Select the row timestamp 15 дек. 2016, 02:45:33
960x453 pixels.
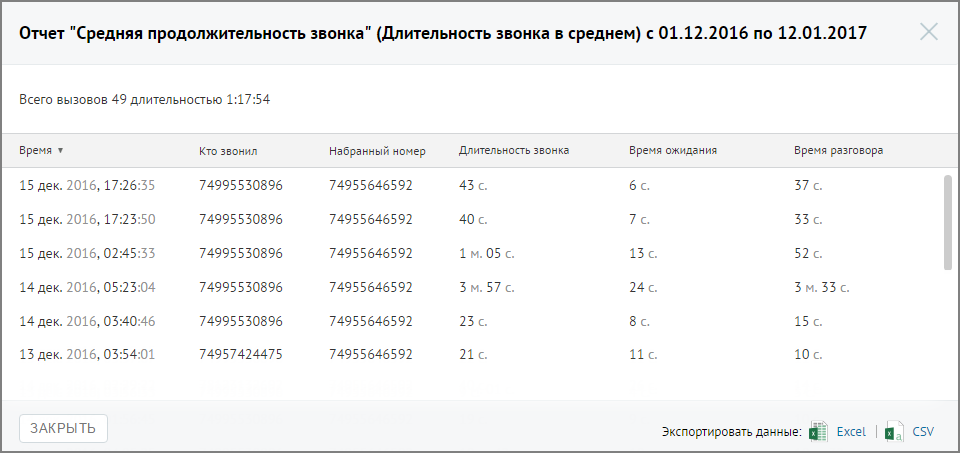(x=87, y=253)
